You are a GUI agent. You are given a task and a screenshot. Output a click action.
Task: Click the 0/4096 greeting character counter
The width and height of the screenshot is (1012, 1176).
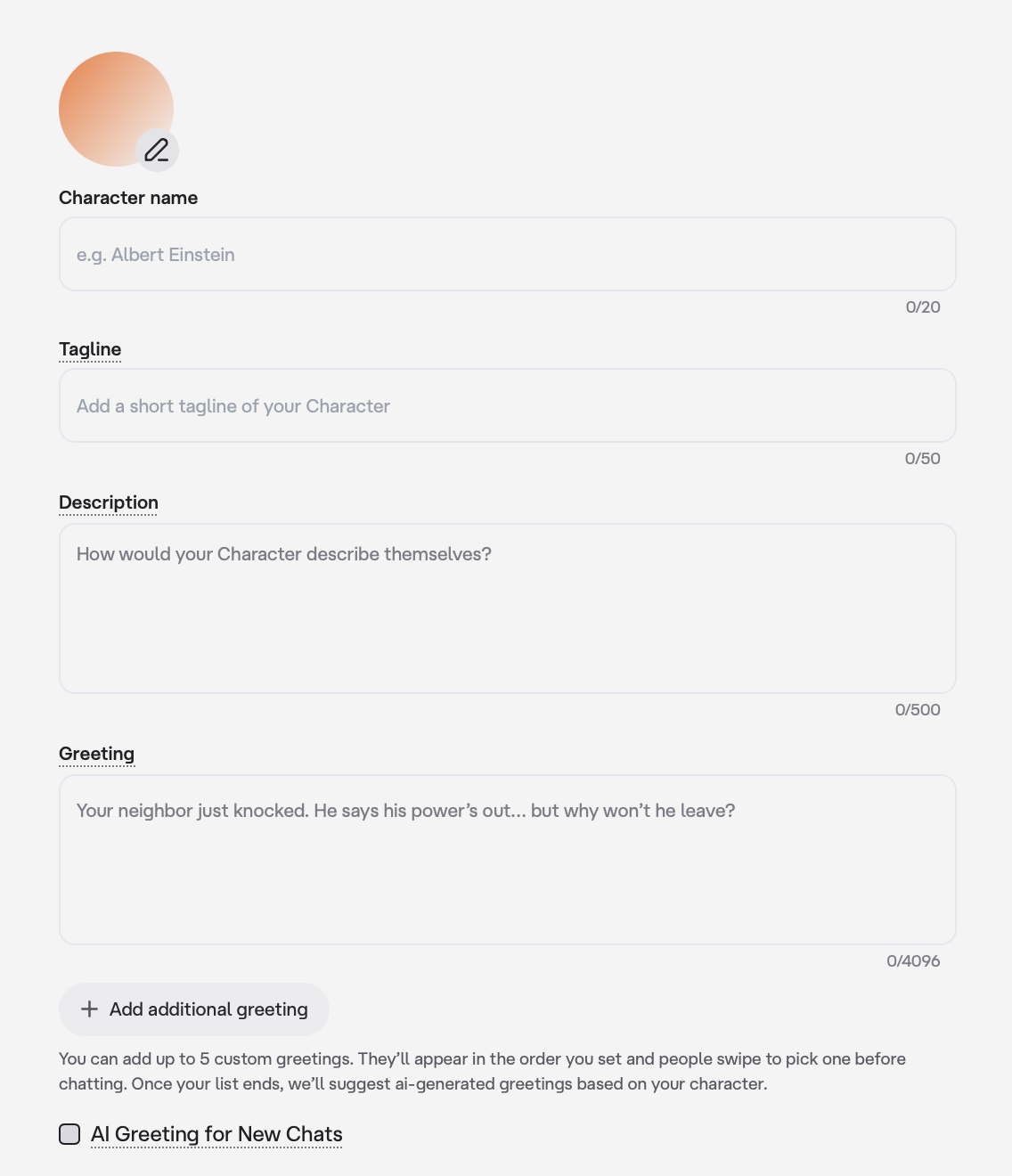pos(913,961)
